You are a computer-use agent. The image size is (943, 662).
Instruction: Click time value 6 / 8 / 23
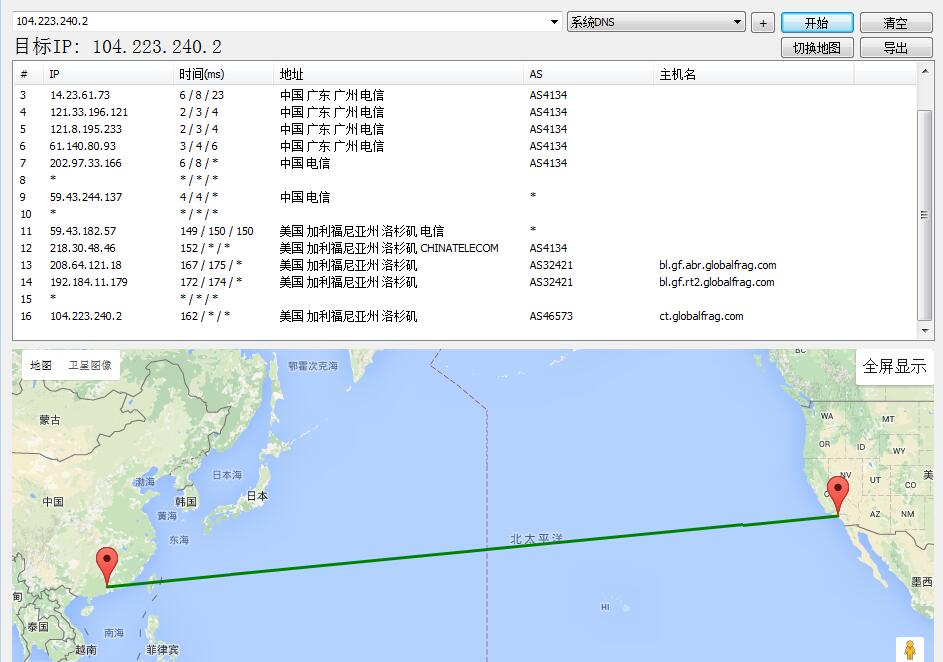click(x=201, y=95)
